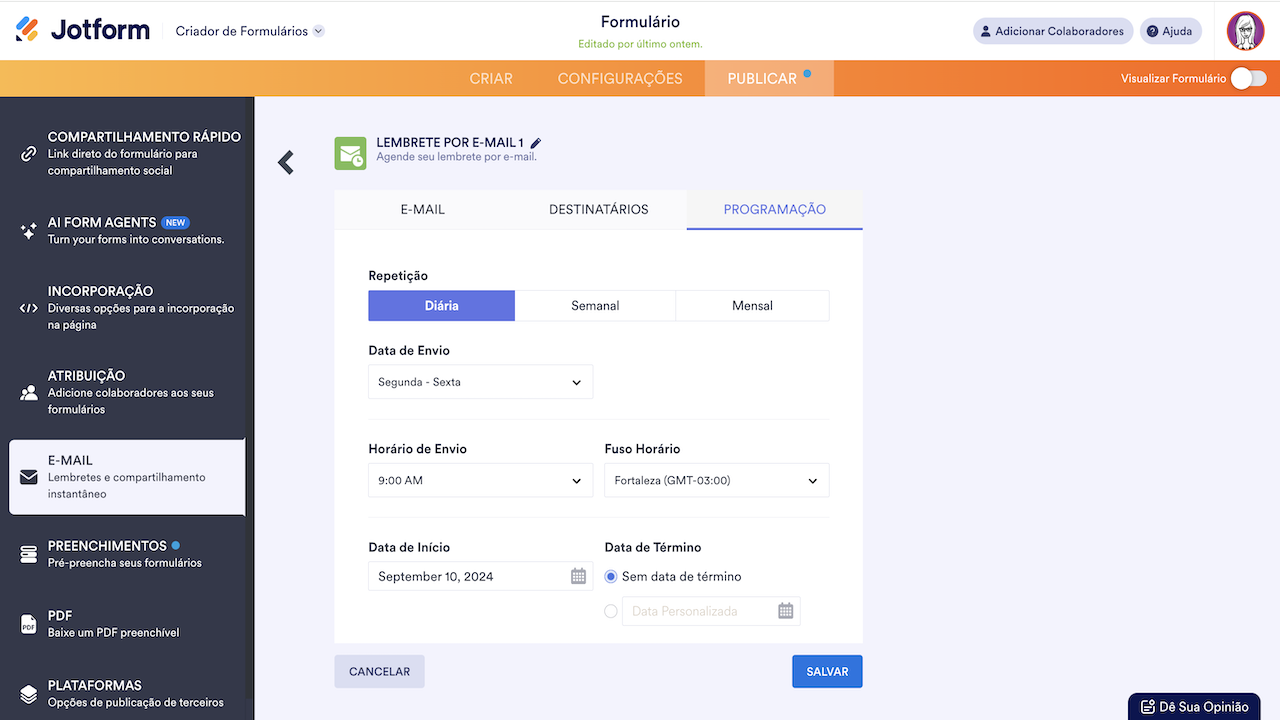Open calendar icon for Data de Início
The height and width of the screenshot is (720, 1280).
[x=578, y=576]
